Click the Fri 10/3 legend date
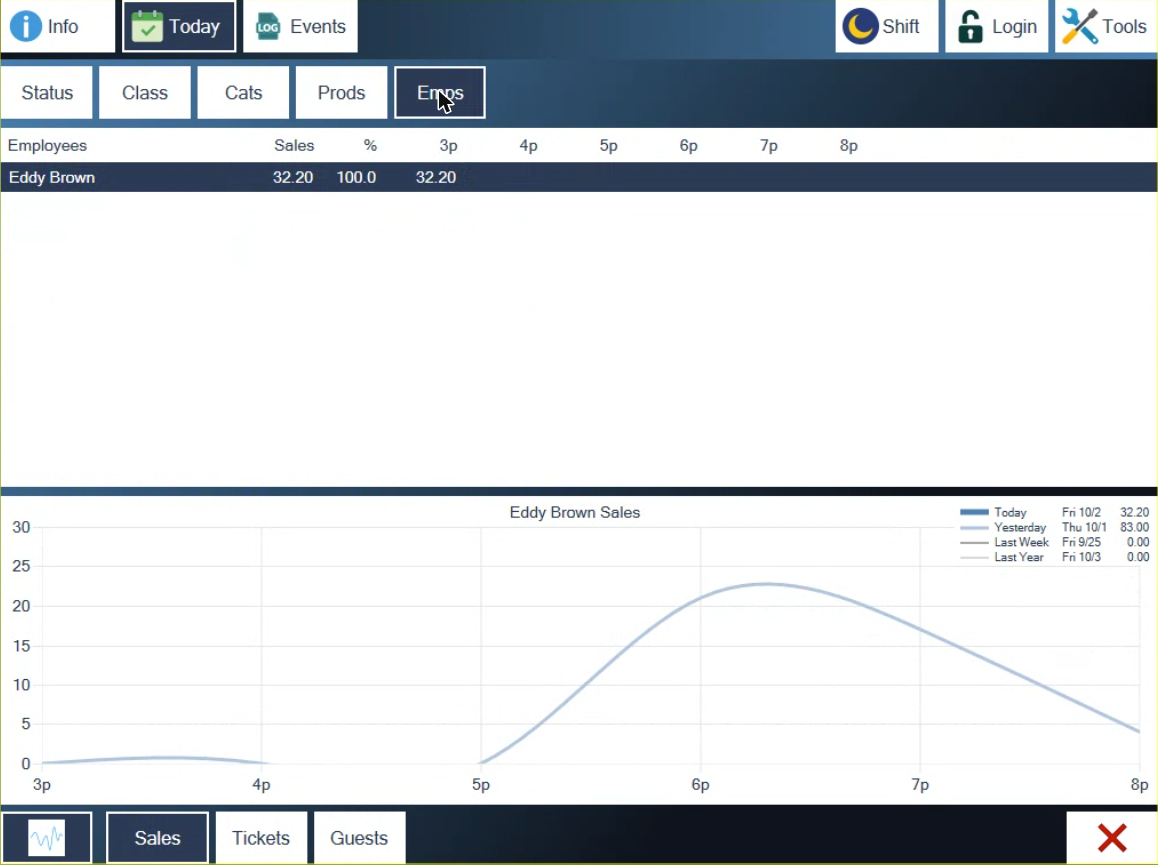 [1081, 557]
